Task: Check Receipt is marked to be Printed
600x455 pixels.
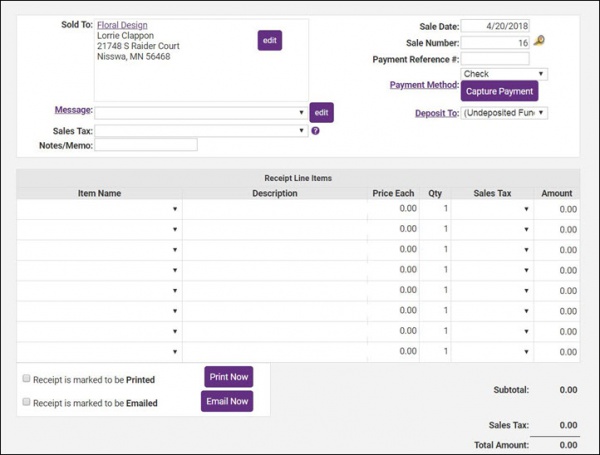Action: [x=25, y=379]
